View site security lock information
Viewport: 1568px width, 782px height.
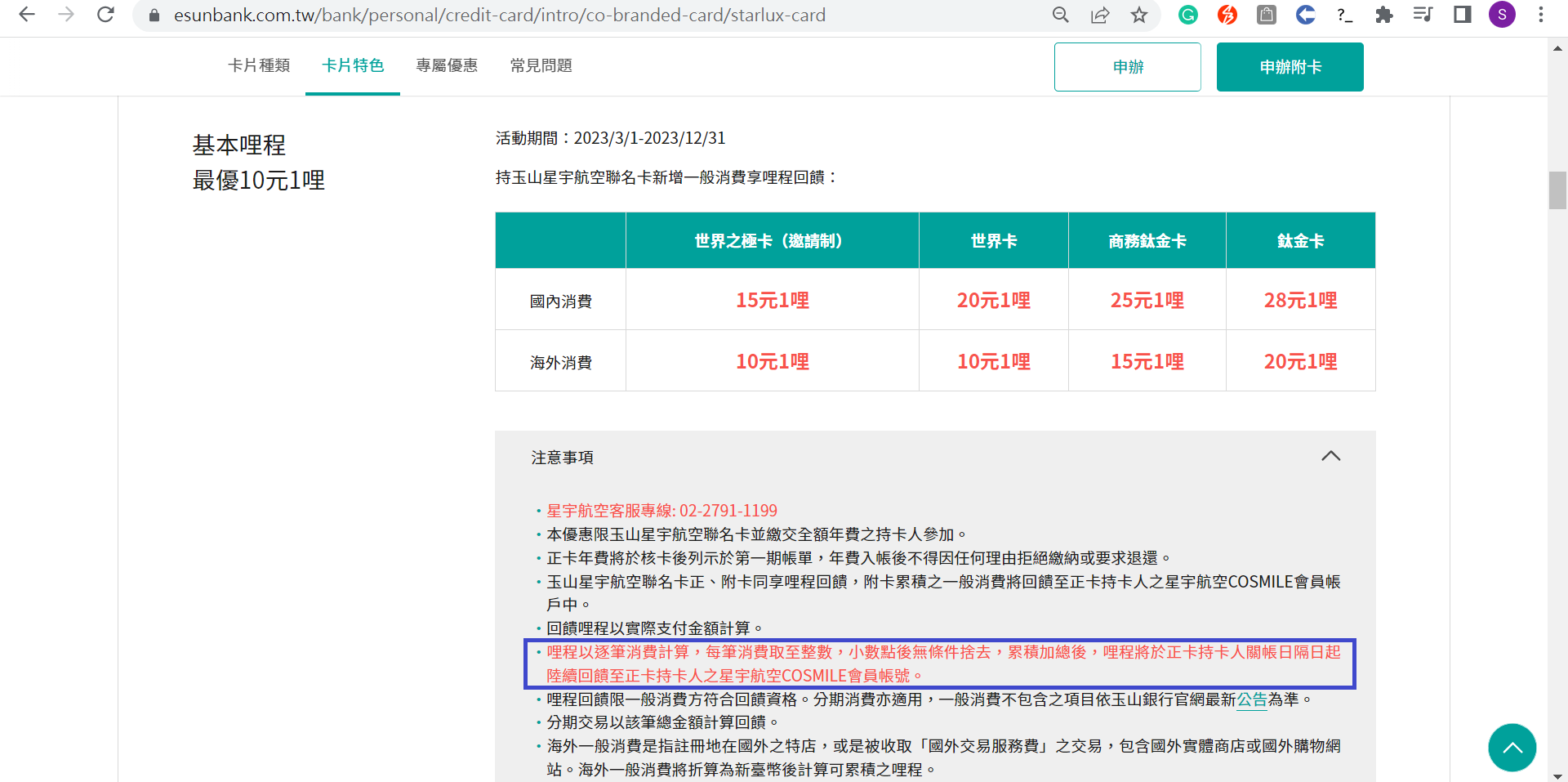[x=154, y=15]
